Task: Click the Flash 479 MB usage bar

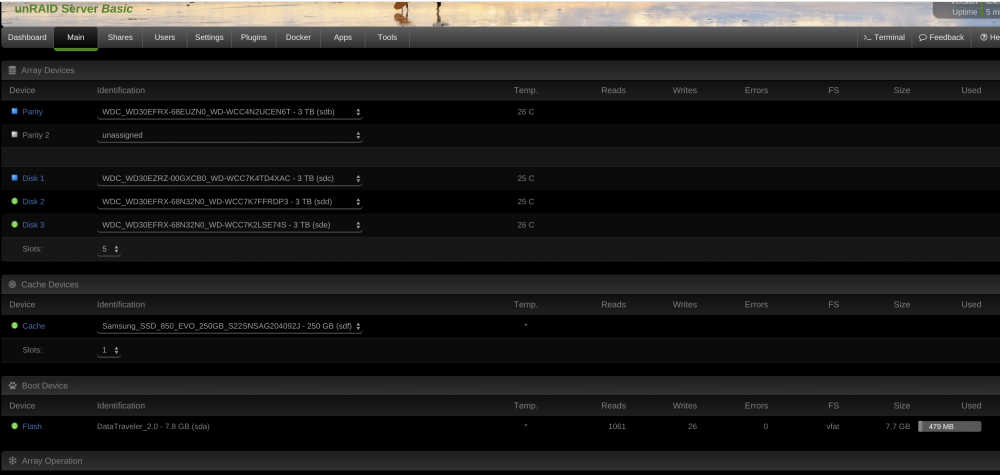Action: 950,427
